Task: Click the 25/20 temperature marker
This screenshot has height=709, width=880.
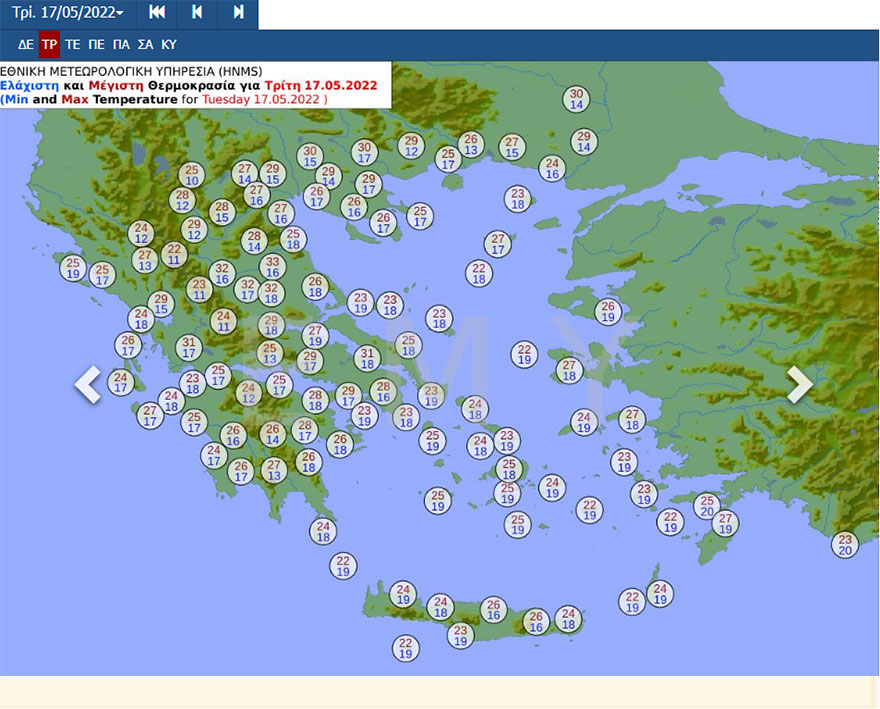Action: 707,506
